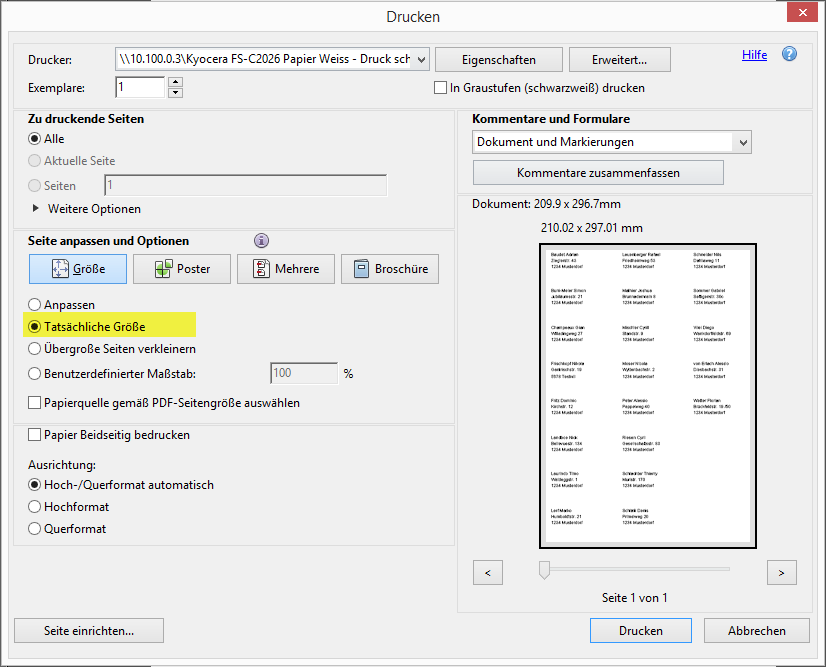
Task: Select the Größe page sizing button
Action: [x=78, y=269]
